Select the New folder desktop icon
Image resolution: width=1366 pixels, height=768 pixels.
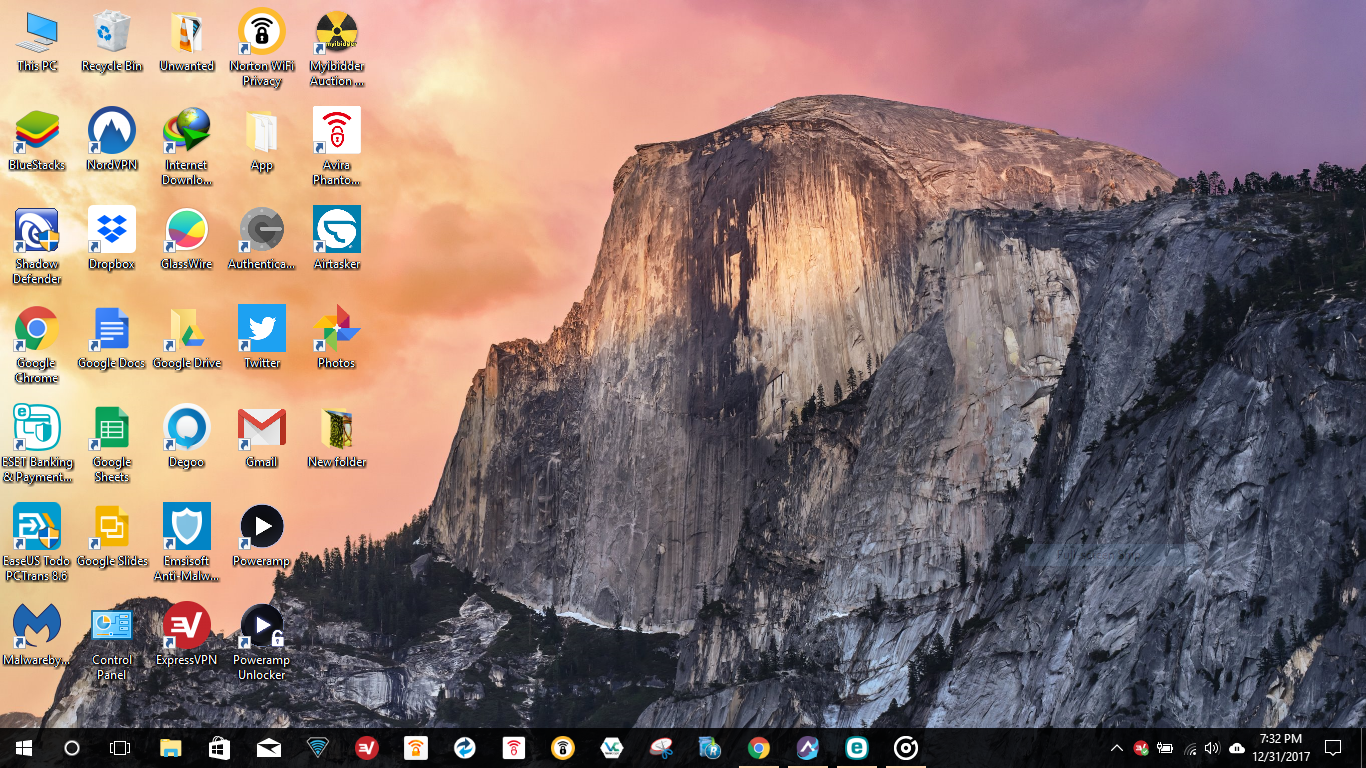pyautogui.click(x=337, y=437)
